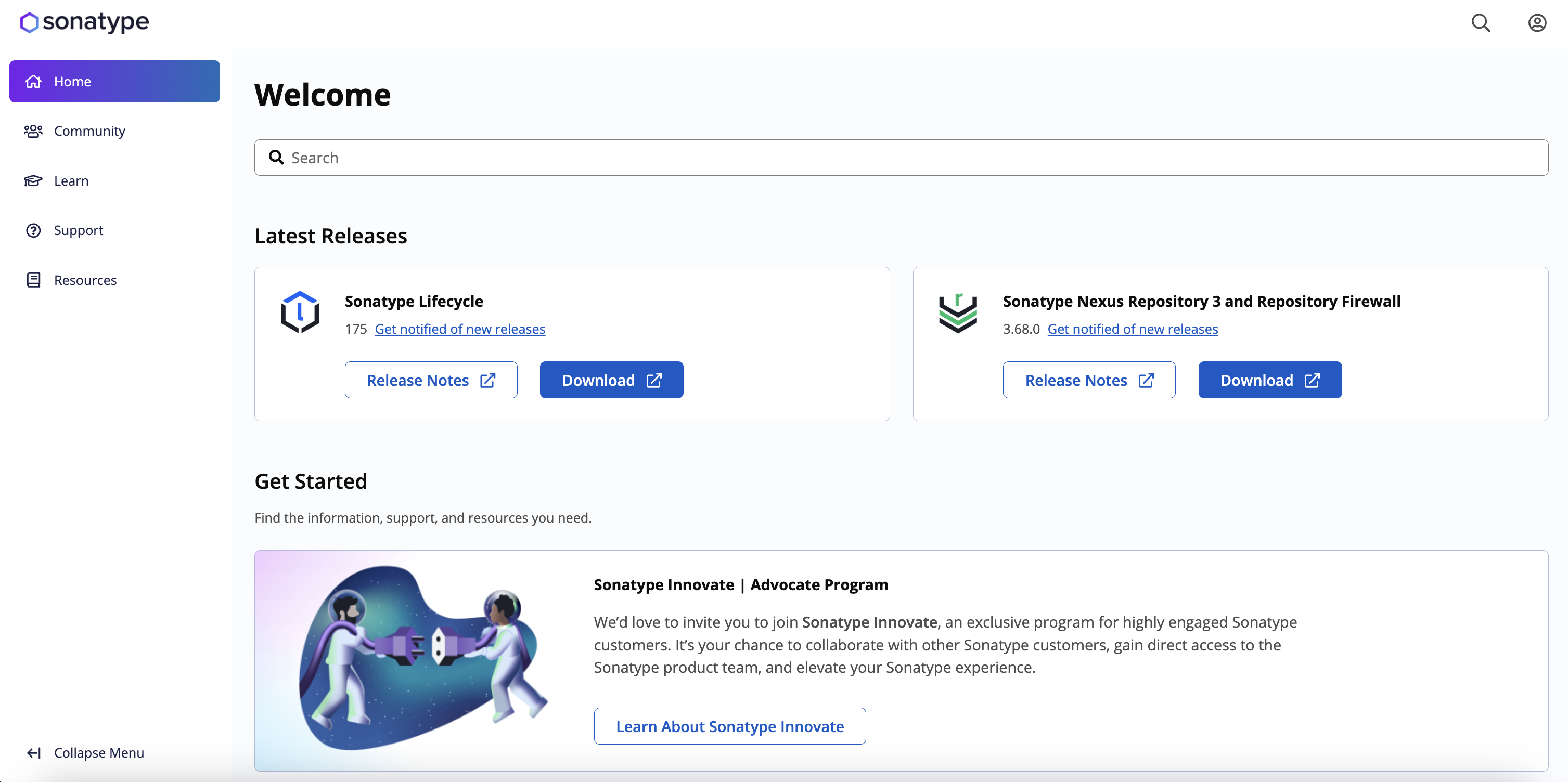Image resolution: width=1568 pixels, height=782 pixels.
Task: Open the Learn About Sonatype Innovate link
Action: pos(729,726)
